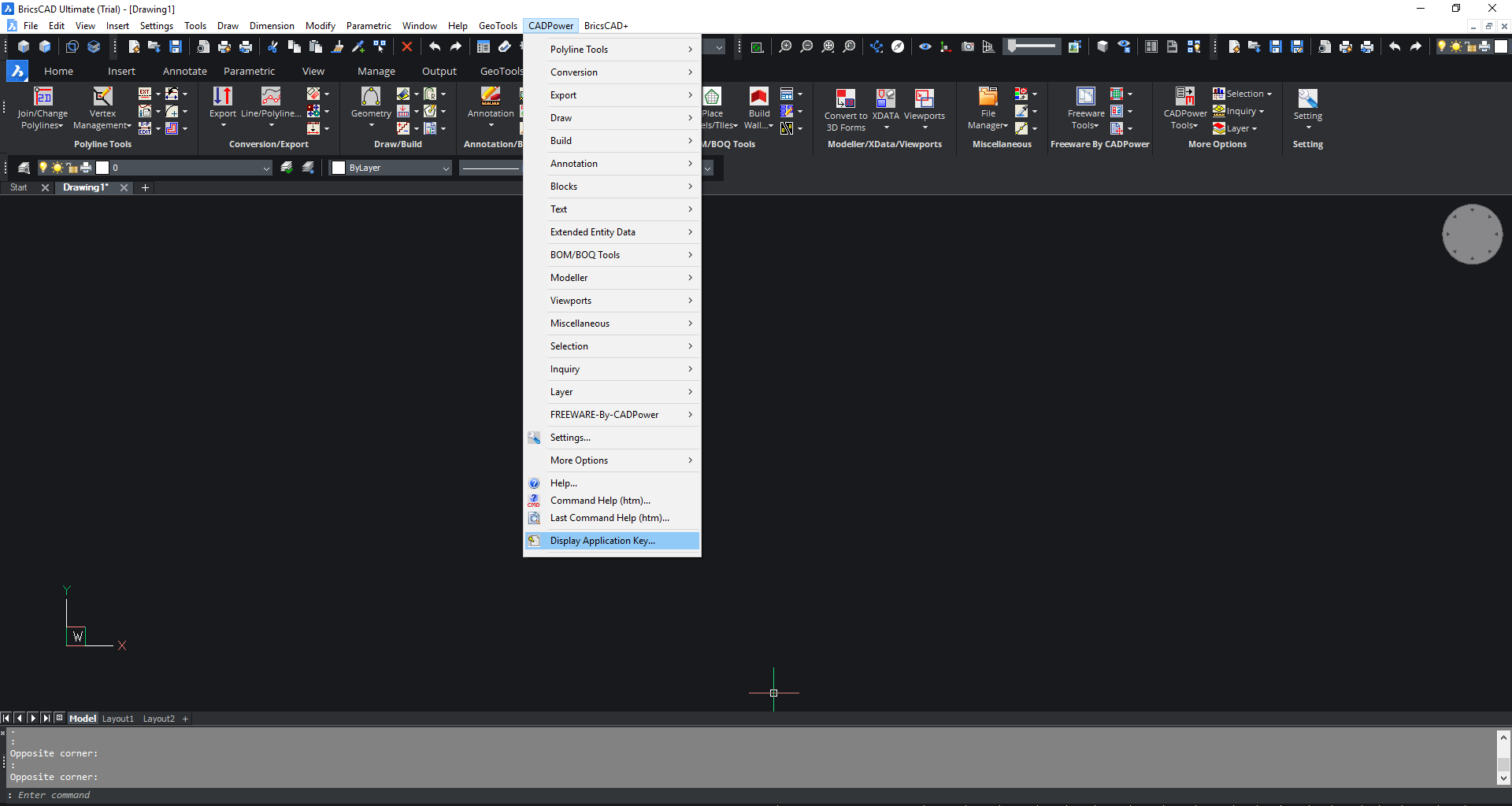Click the Look From eye icon
Screen dimensions: 1512x806
(x=925, y=47)
